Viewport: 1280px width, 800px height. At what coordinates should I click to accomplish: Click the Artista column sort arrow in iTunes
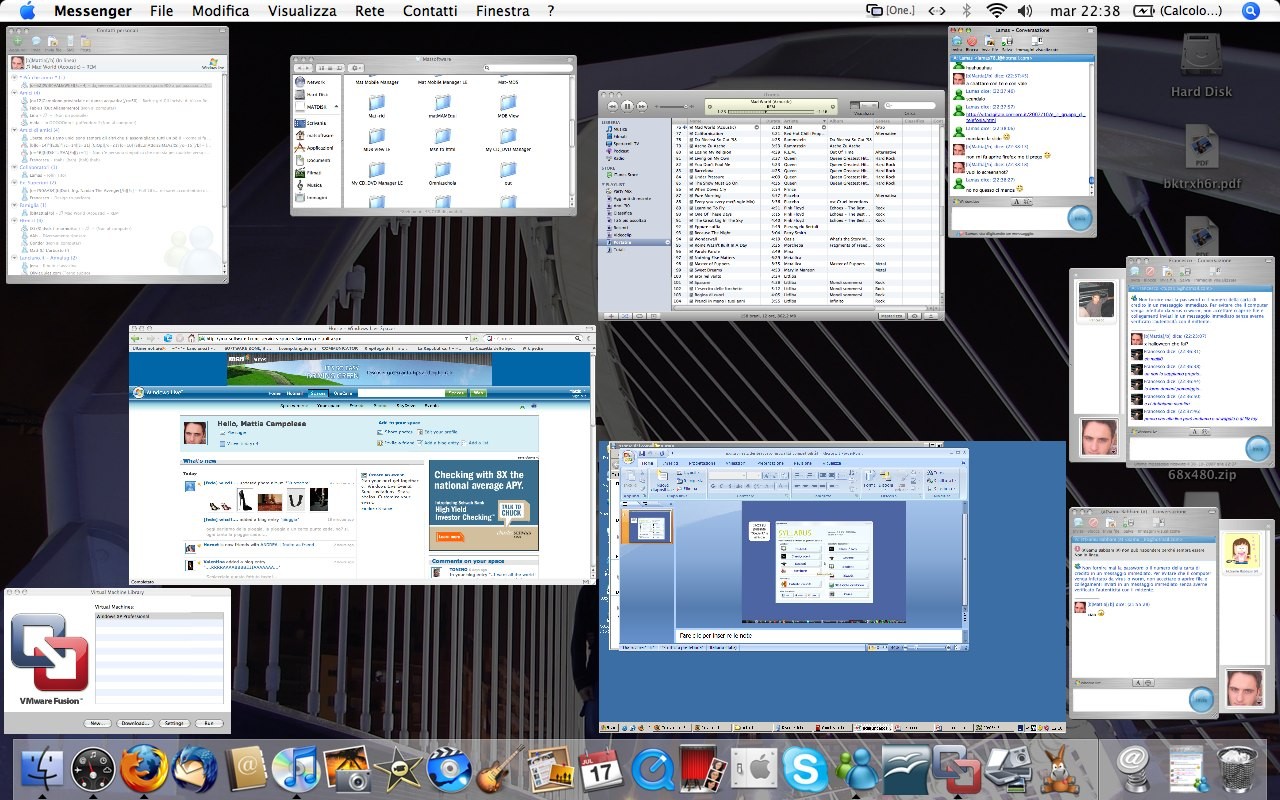824,121
